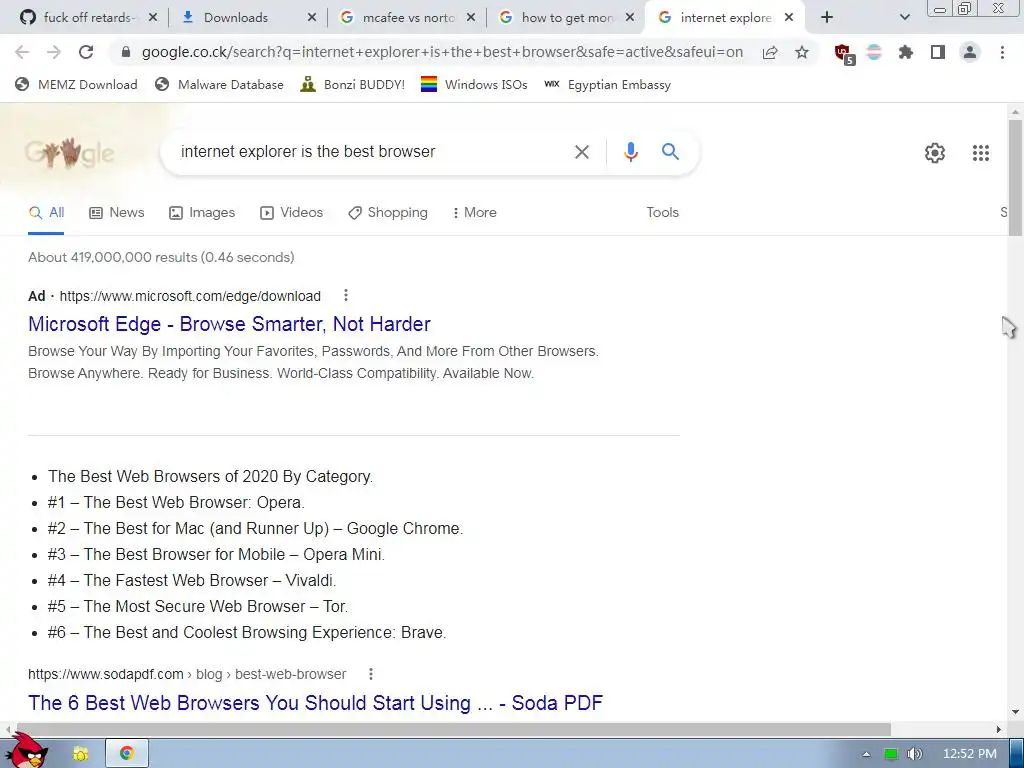1024x768 pixels.
Task: Click the sodapdf.com breadcrumb URL
Action: coord(187,674)
